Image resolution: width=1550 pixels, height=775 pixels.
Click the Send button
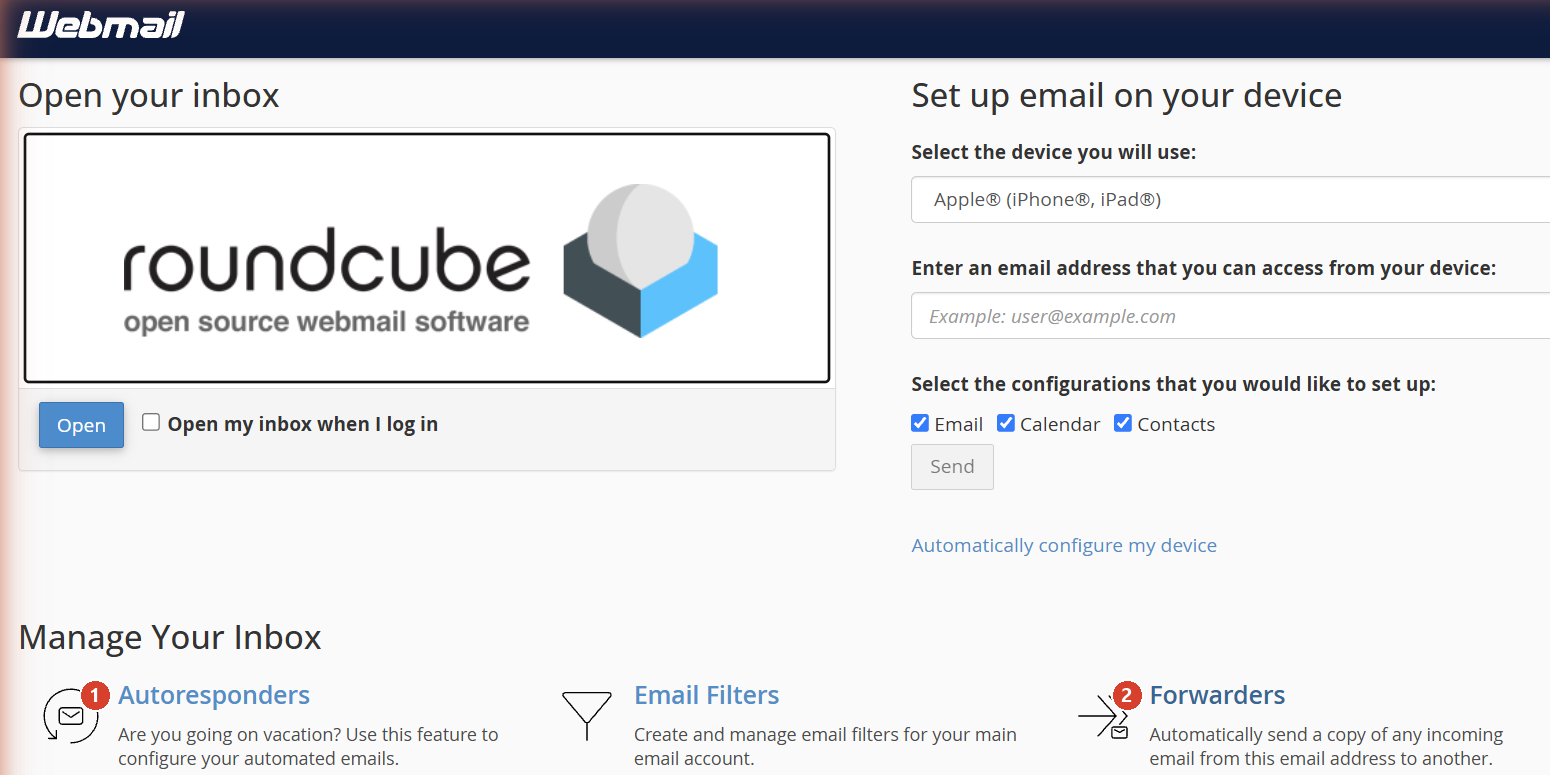pos(952,467)
